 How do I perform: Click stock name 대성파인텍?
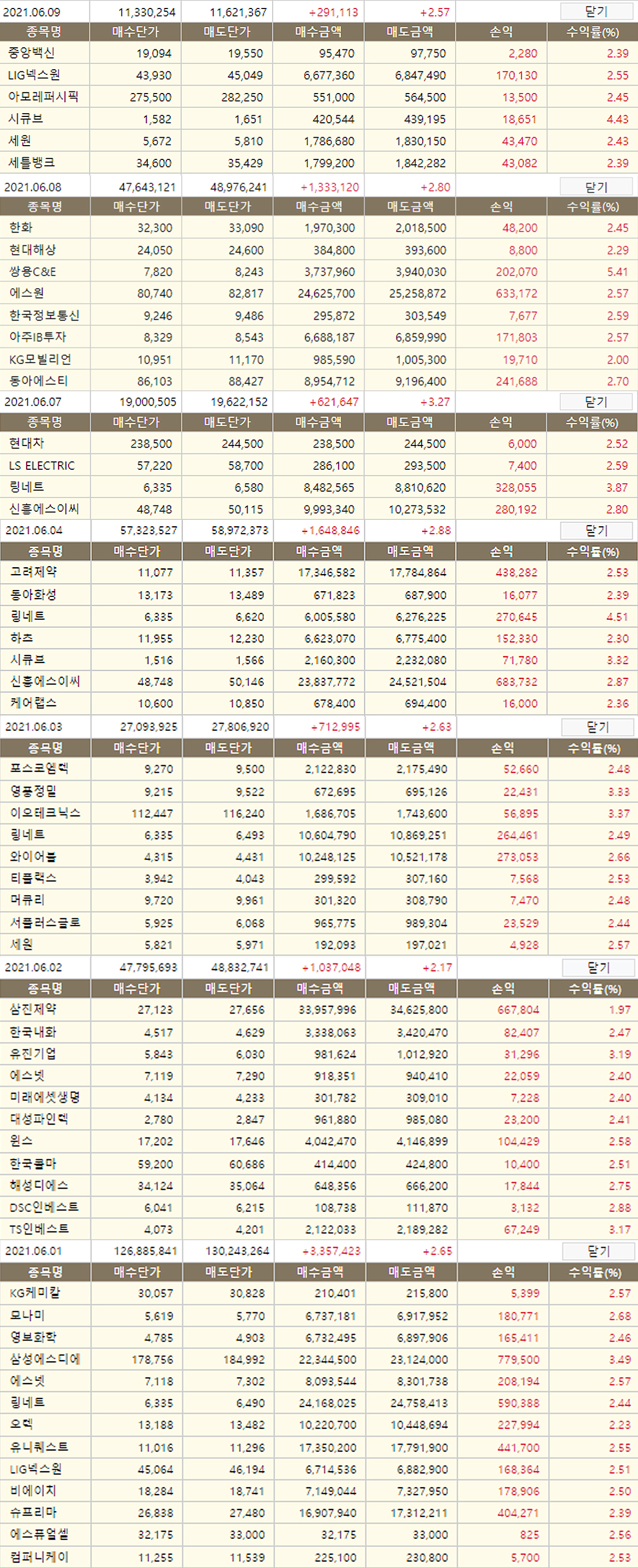(39, 1119)
